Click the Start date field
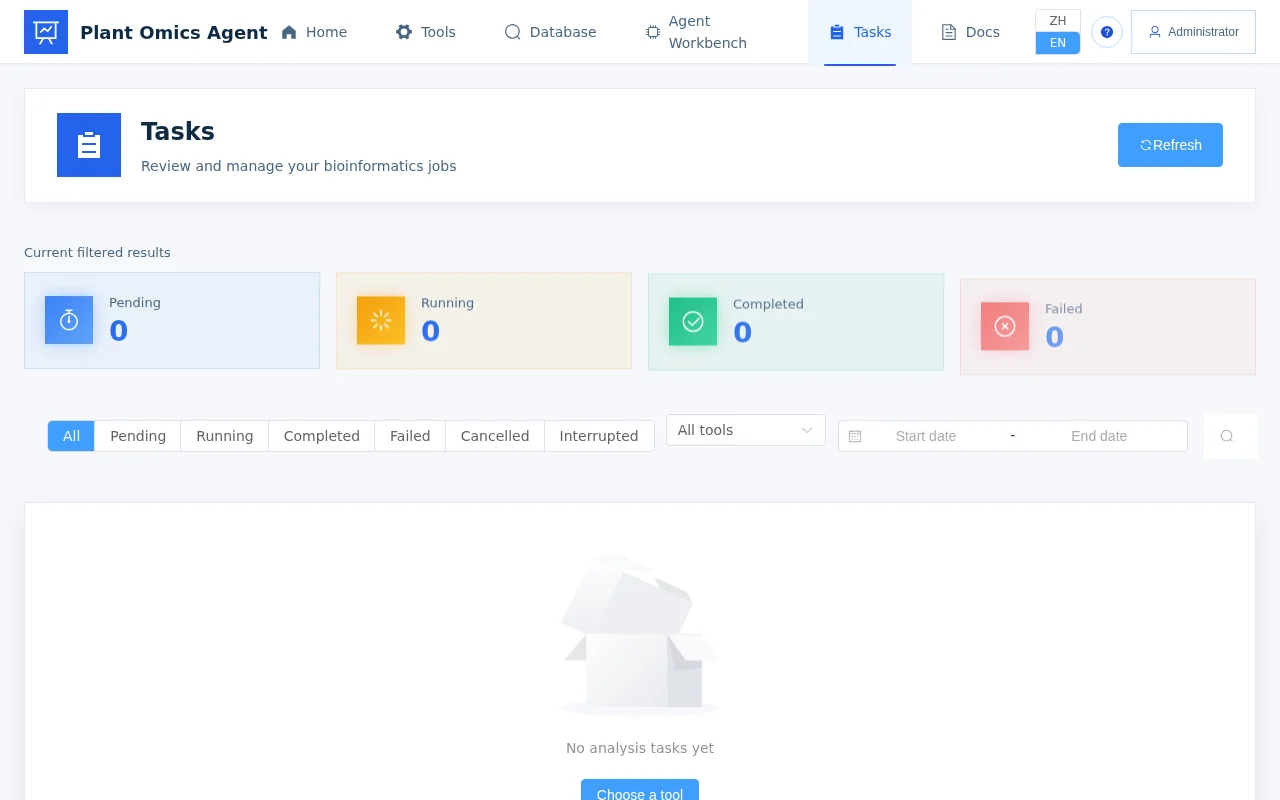Screen dimensions: 1280x800 [926, 436]
